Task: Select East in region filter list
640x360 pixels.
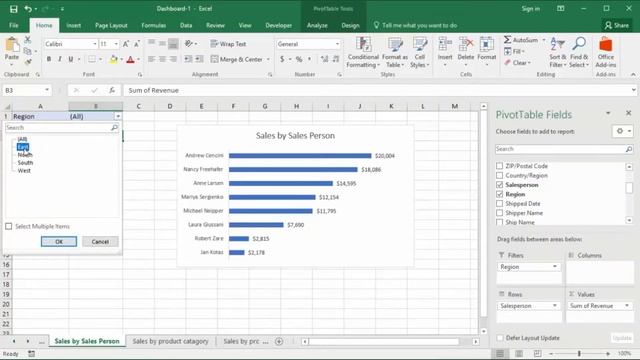Action: [x=23, y=147]
